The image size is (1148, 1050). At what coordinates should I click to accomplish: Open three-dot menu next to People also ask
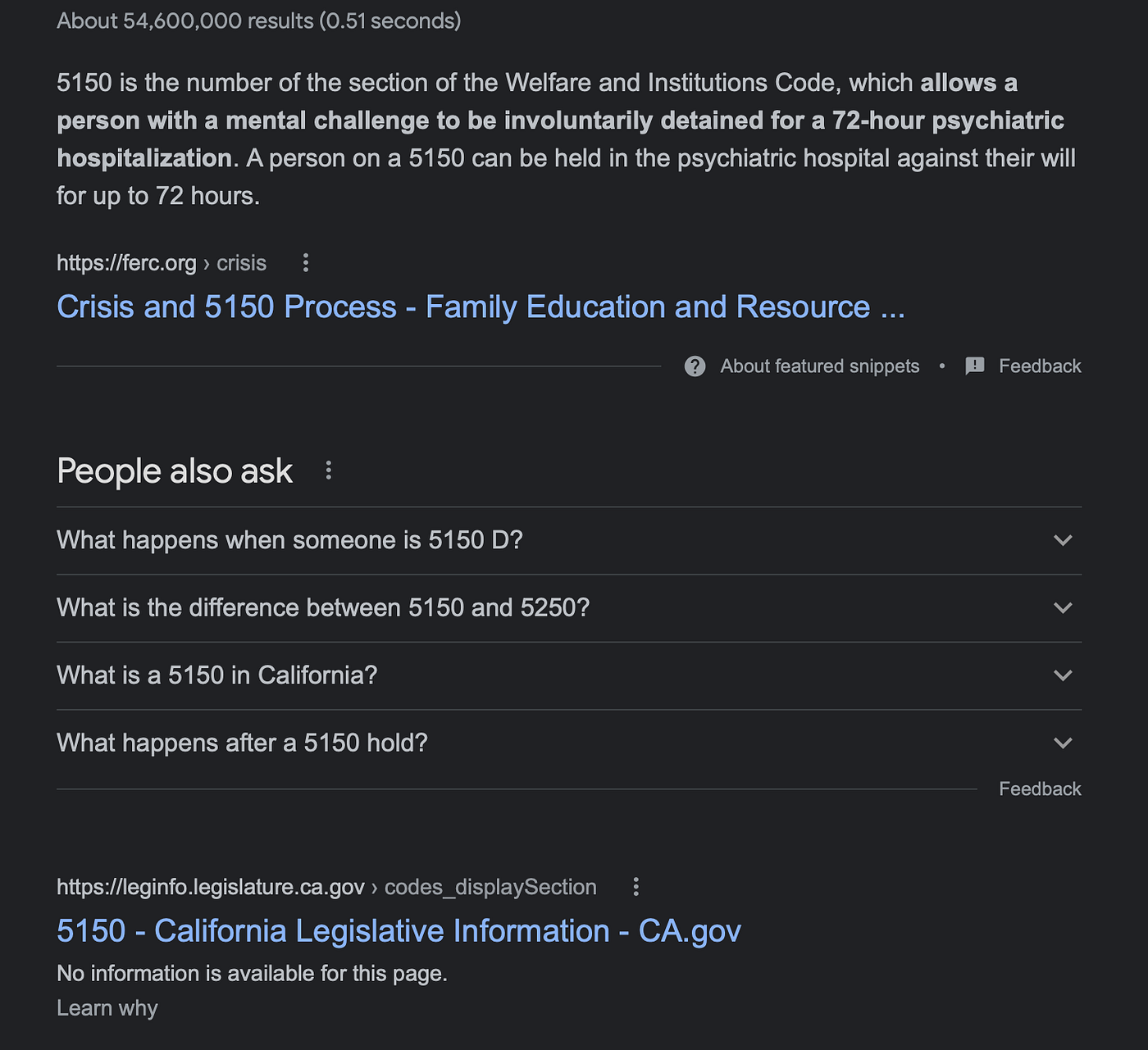(329, 470)
